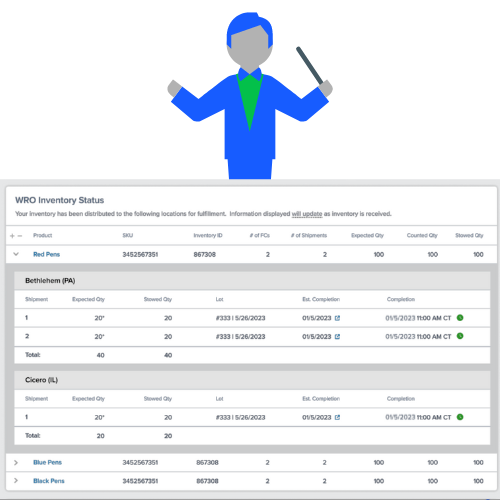Screen dimensions: 500x500
Task: Click the Product column header
Action: (x=42, y=235)
